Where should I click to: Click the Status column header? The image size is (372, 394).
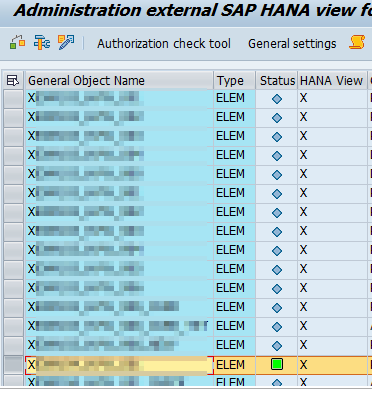point(277,81)
